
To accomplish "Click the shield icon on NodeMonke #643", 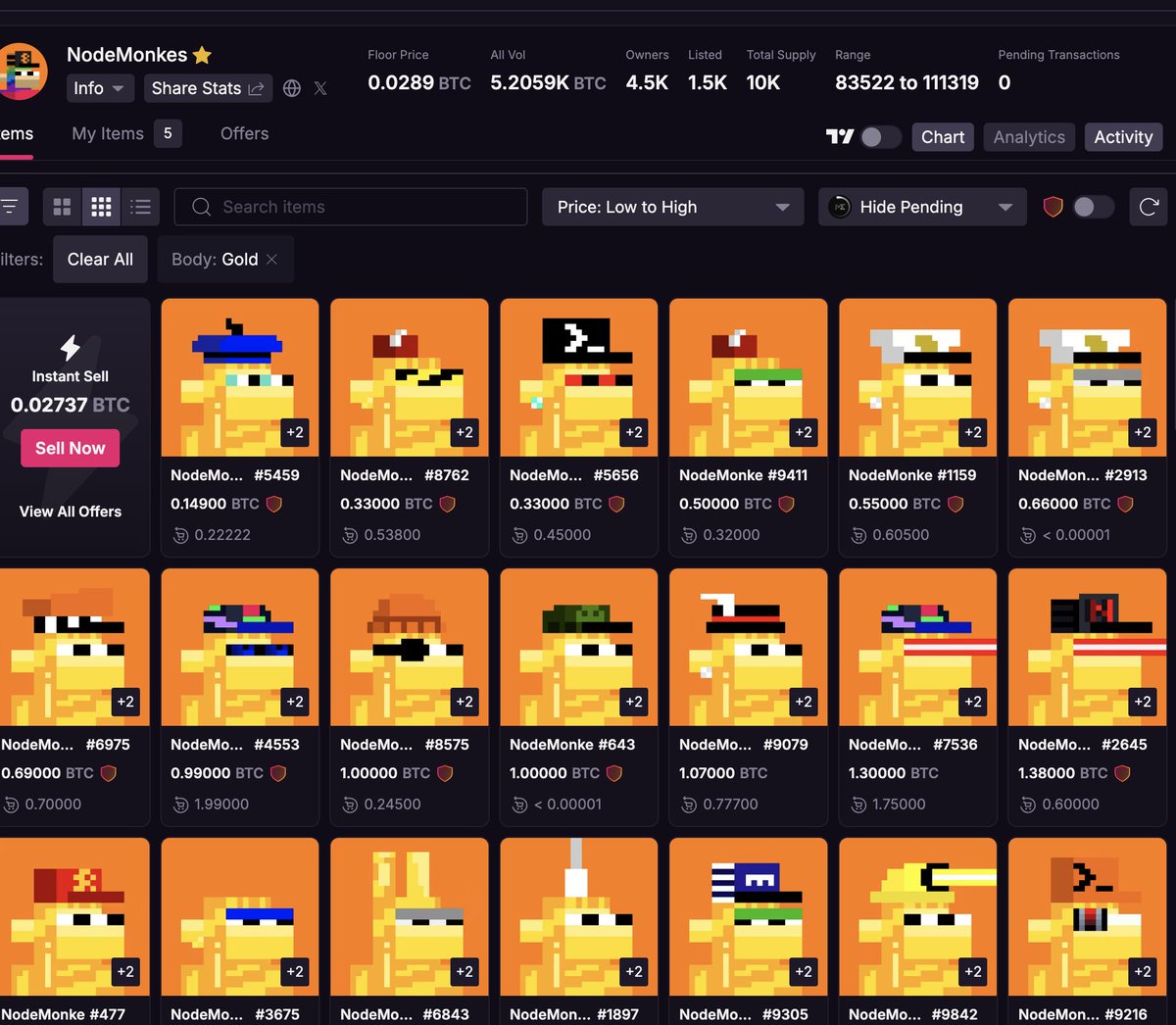I will coord(614,773).
